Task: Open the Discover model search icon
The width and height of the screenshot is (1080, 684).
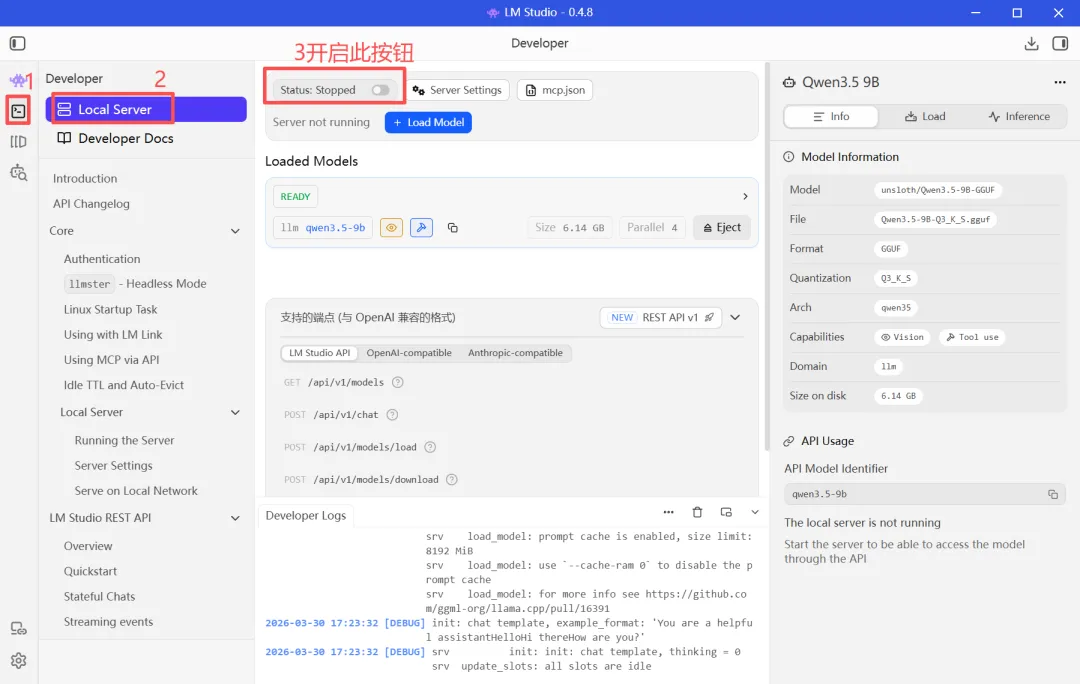Action: coord(19,173)
